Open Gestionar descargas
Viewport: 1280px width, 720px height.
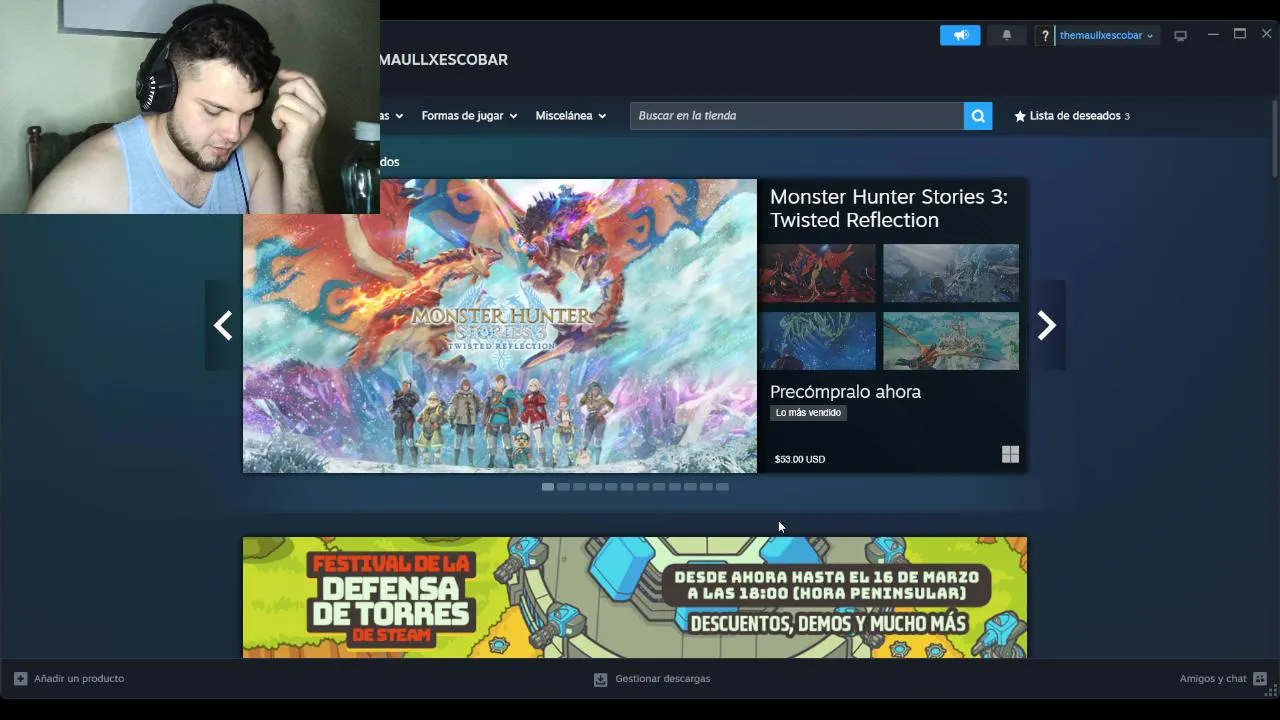point(652,679)
